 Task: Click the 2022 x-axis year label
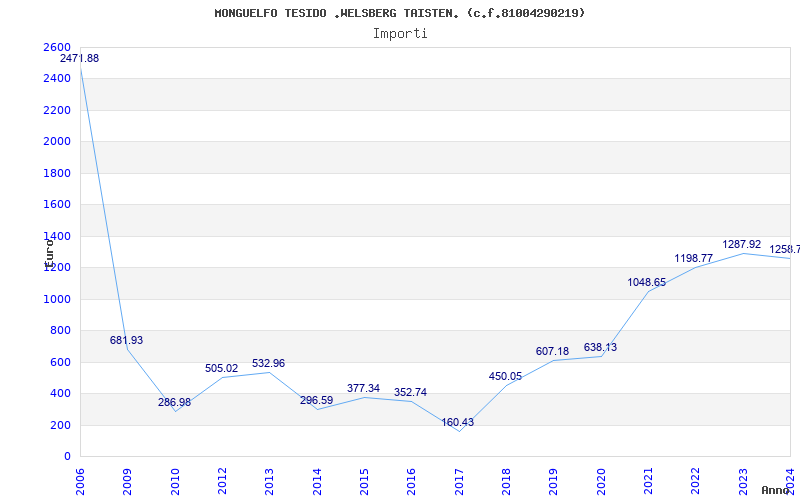click(x=696, y=482)
